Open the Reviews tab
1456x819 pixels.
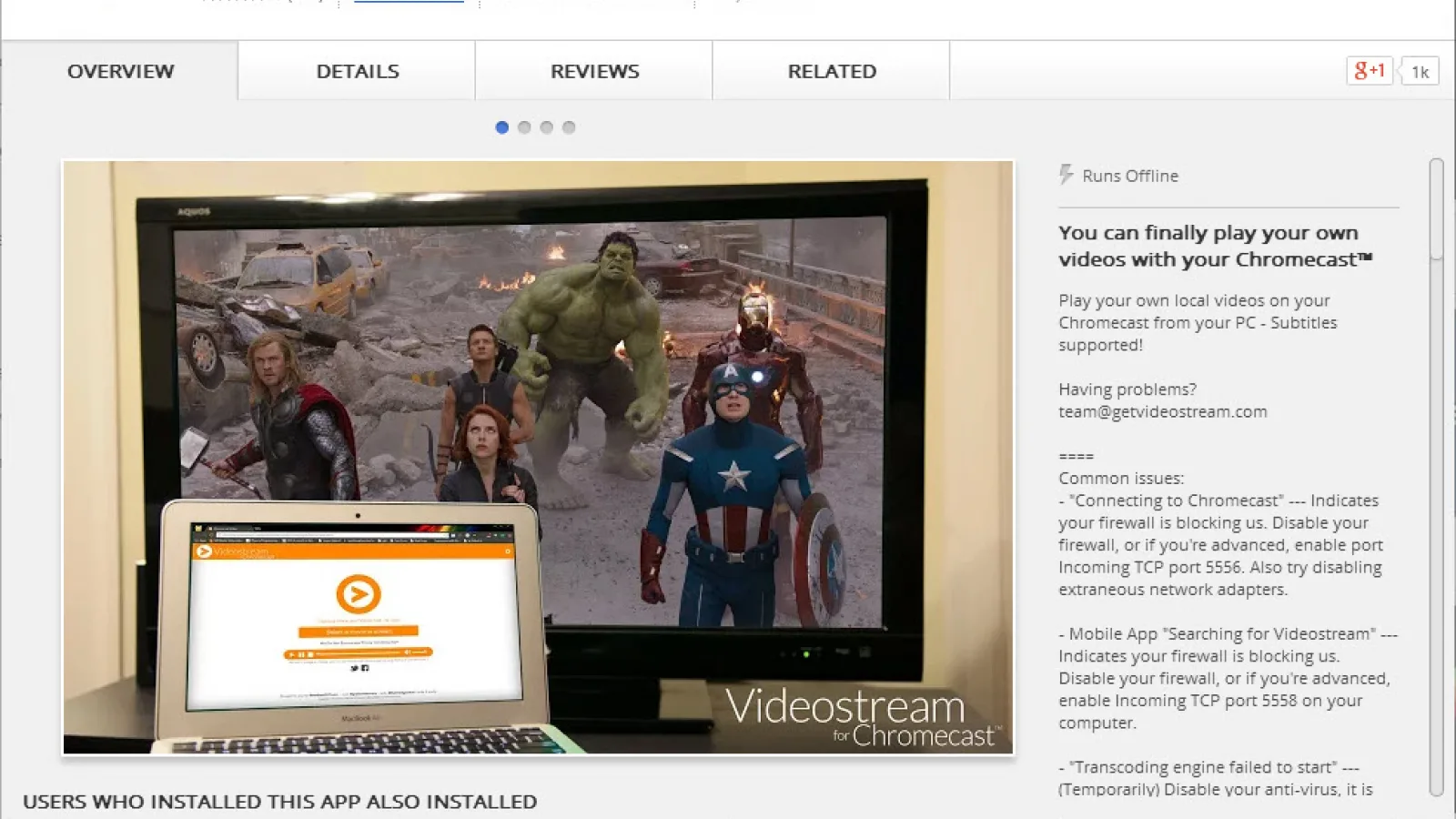tap(594, 71)
